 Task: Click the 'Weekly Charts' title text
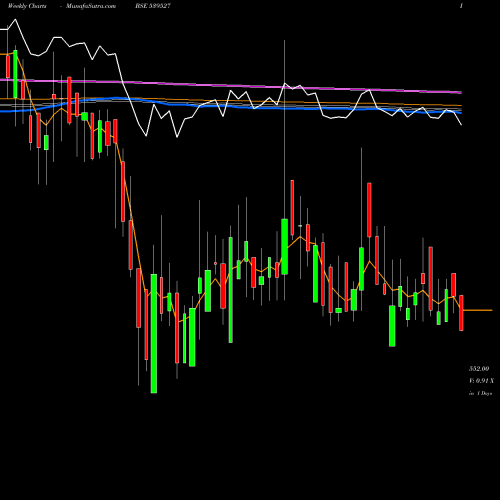27,6
